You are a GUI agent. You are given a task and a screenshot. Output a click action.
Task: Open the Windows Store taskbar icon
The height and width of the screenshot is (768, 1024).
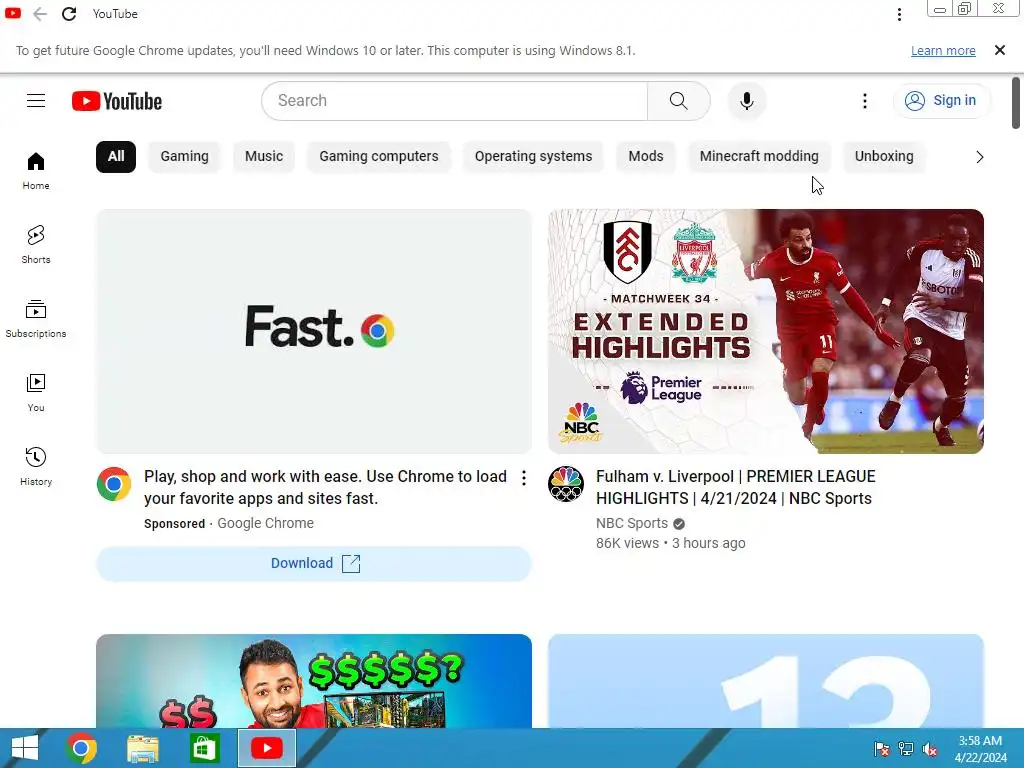click(x=204, y=748)
